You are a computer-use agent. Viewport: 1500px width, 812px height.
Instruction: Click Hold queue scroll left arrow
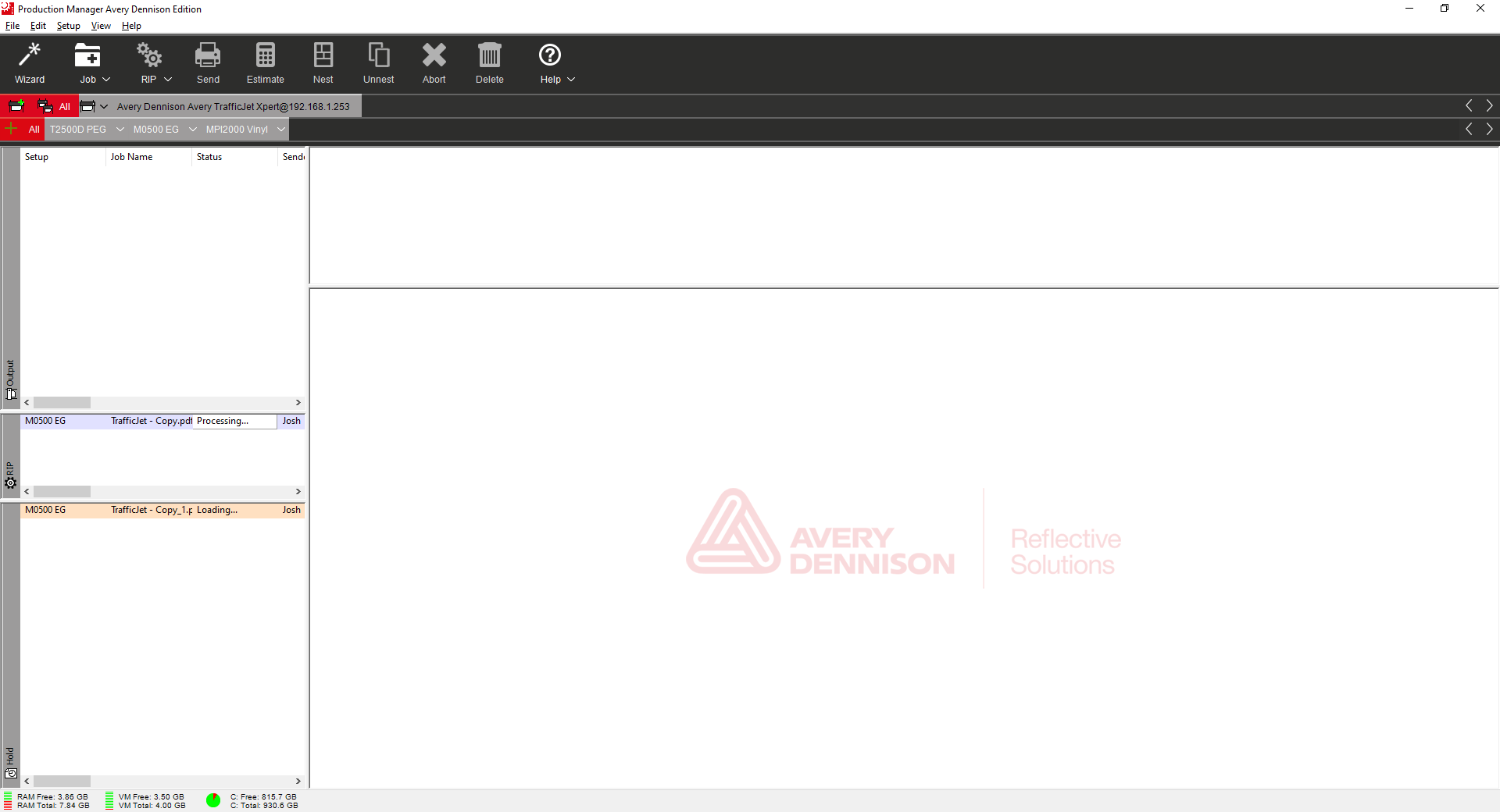click(27, 782)
